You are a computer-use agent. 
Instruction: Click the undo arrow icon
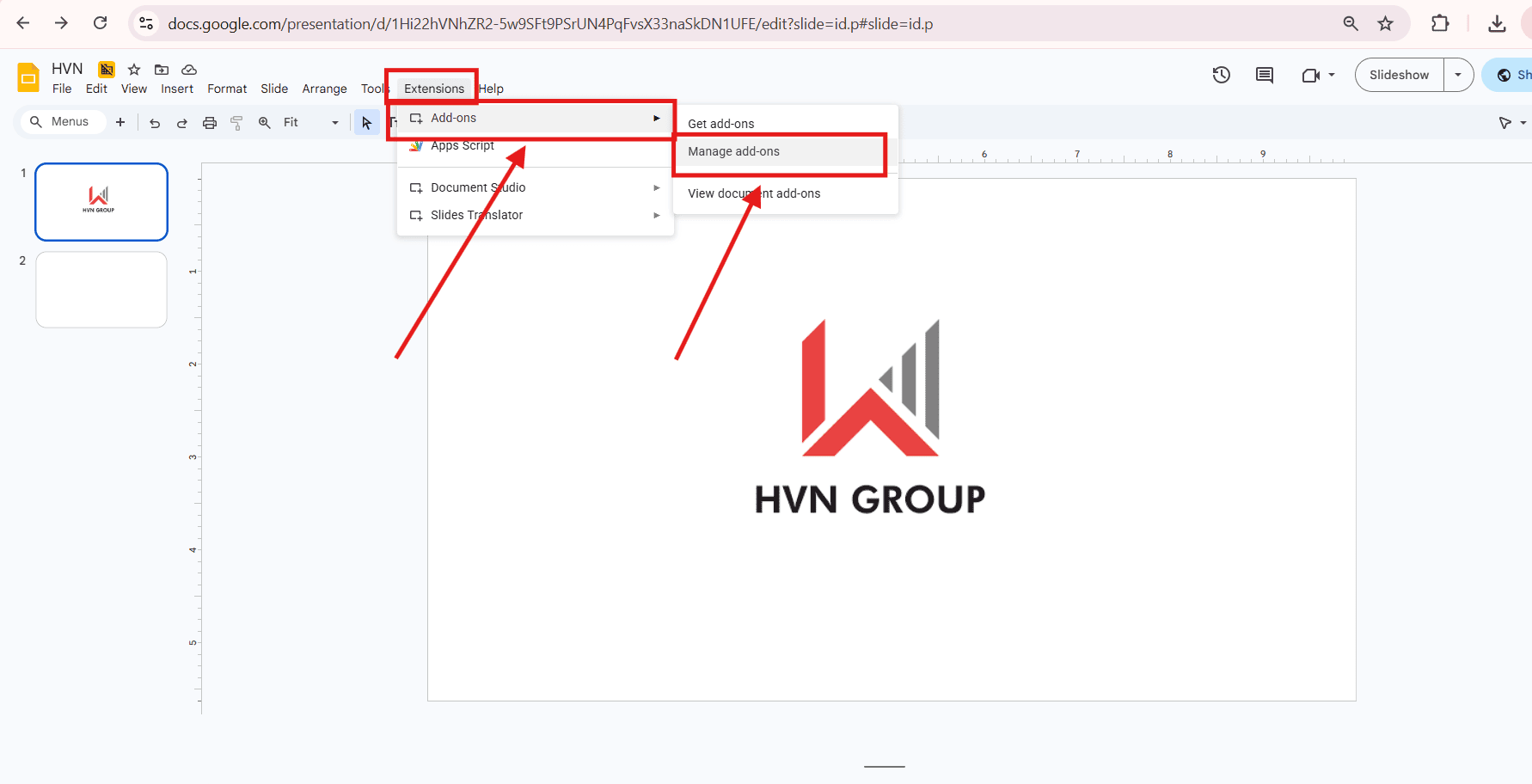[x=155, y=123]
